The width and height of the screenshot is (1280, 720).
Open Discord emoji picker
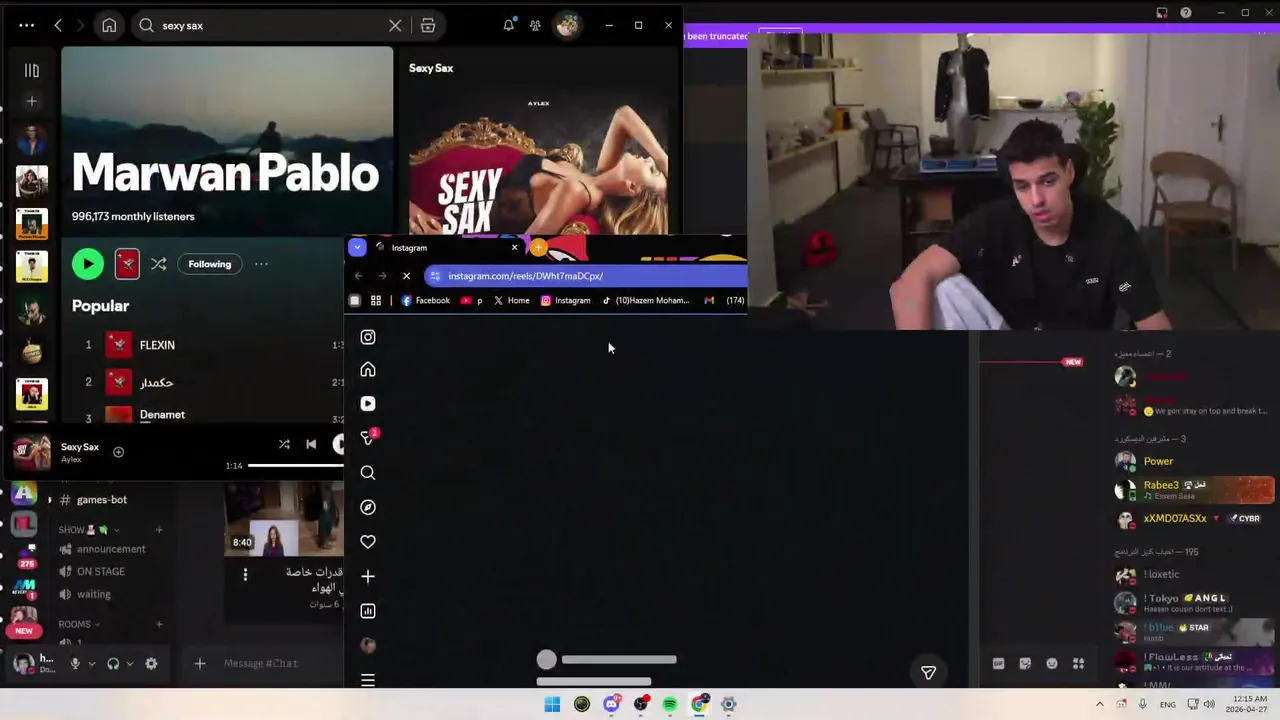coord(1051,663)
